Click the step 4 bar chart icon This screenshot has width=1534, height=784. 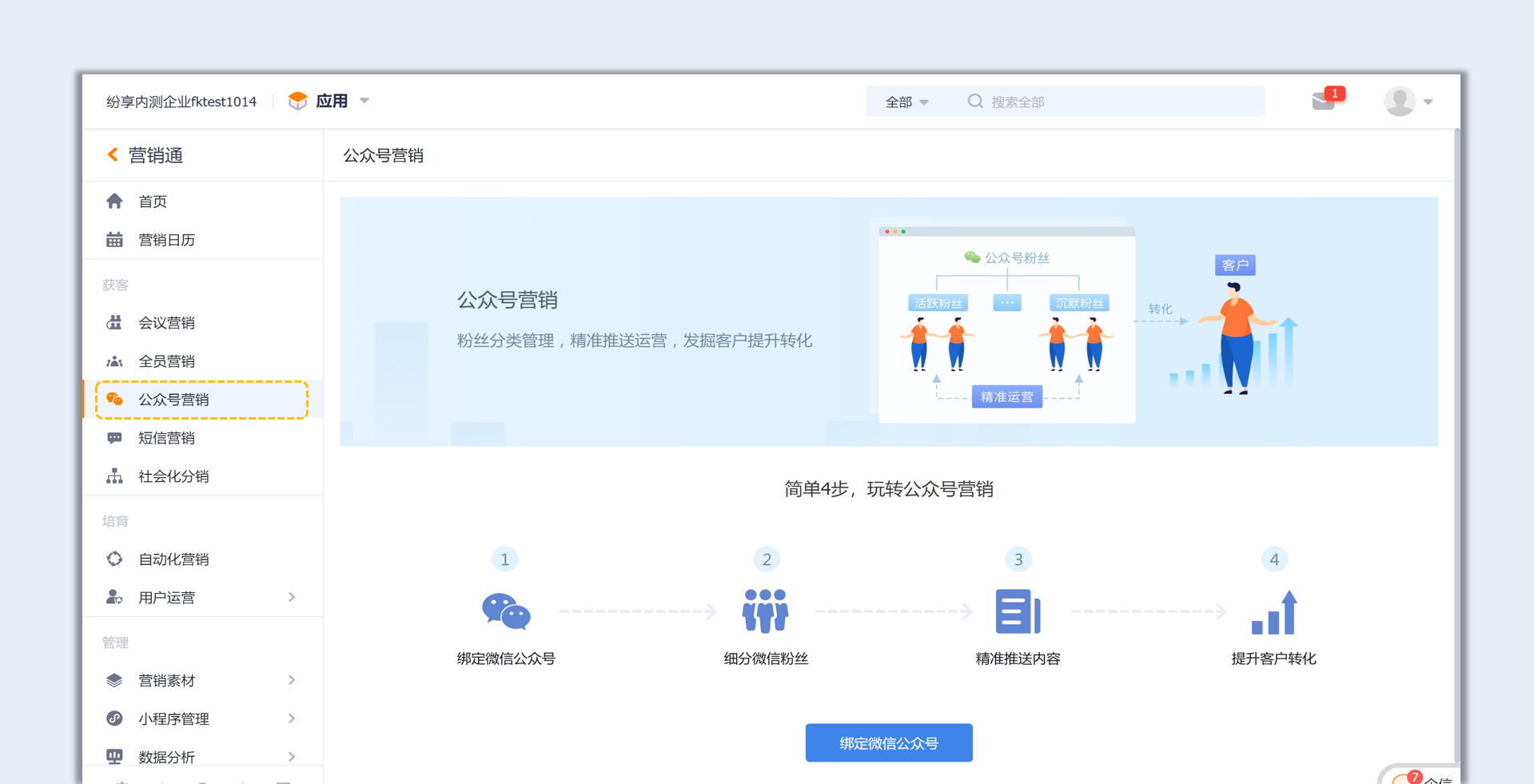(1274, 612)
